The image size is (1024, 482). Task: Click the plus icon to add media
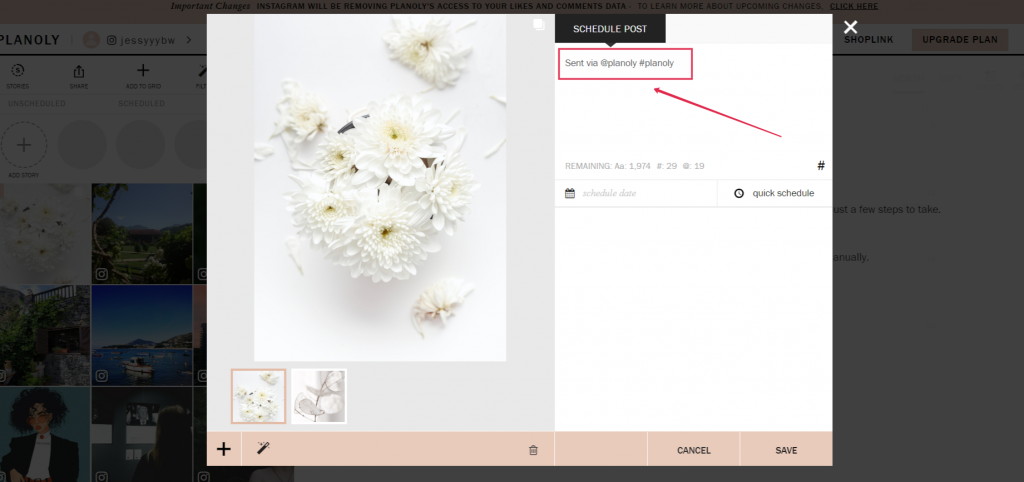[x=224, y=450]
